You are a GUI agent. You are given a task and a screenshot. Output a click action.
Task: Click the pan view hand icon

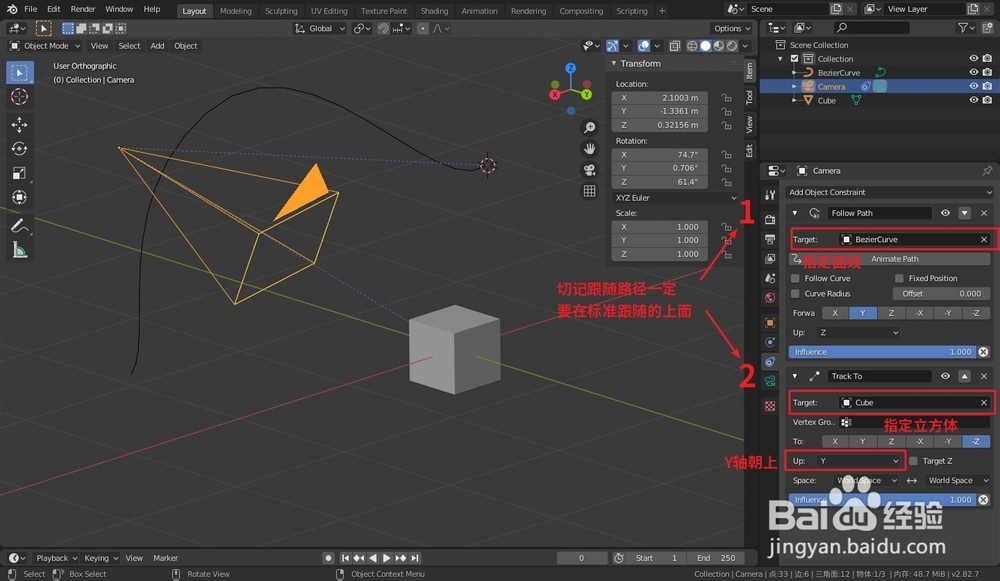590,149
